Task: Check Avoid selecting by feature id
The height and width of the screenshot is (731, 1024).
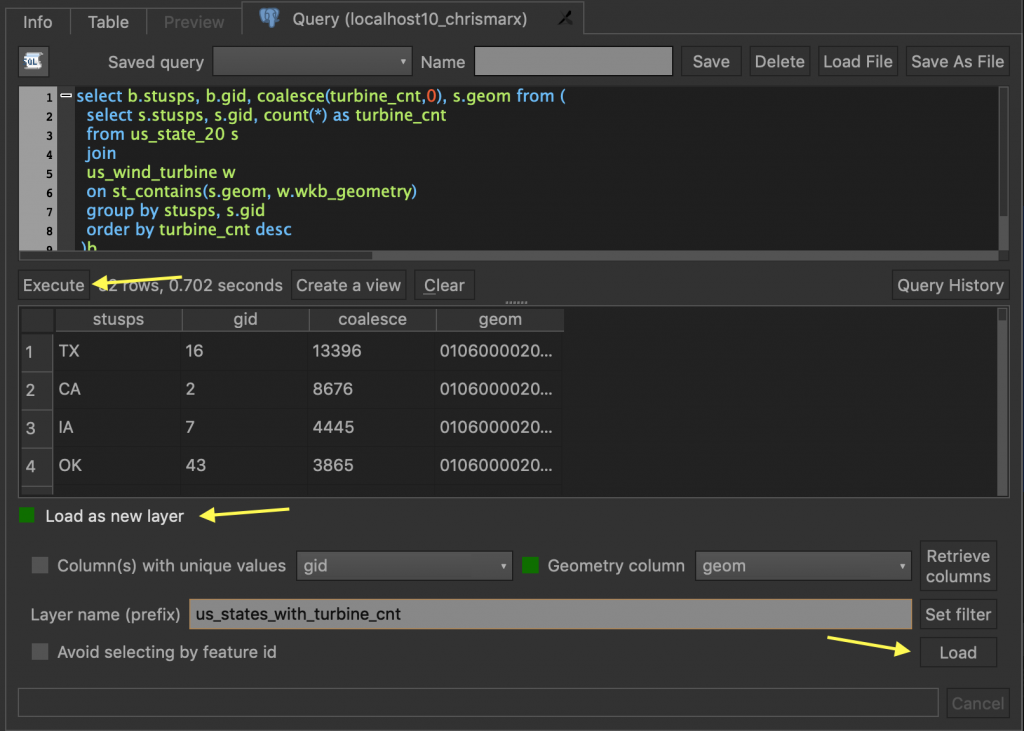Action: 40,652
